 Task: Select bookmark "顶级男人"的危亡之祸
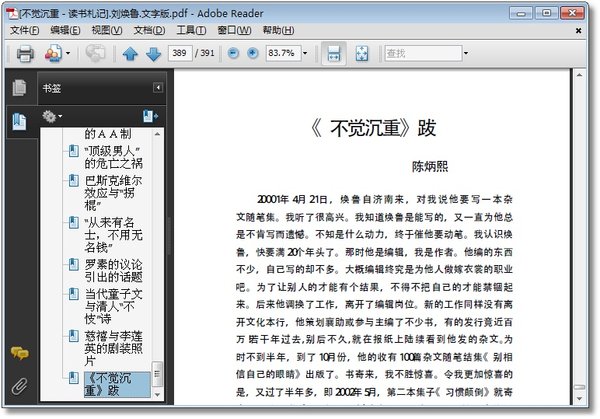tap(113, 157)
